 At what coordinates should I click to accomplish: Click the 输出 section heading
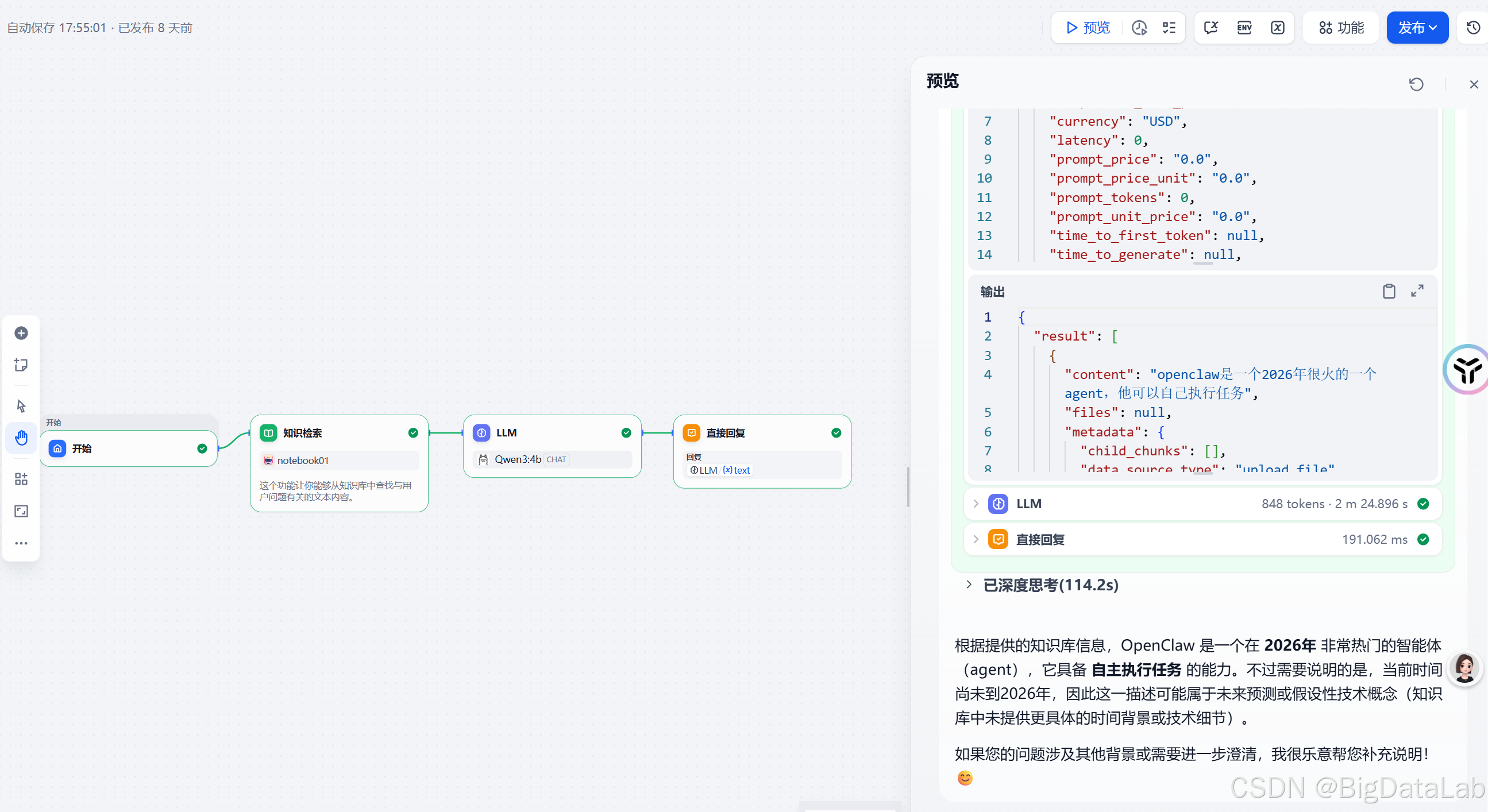point(992,292)
